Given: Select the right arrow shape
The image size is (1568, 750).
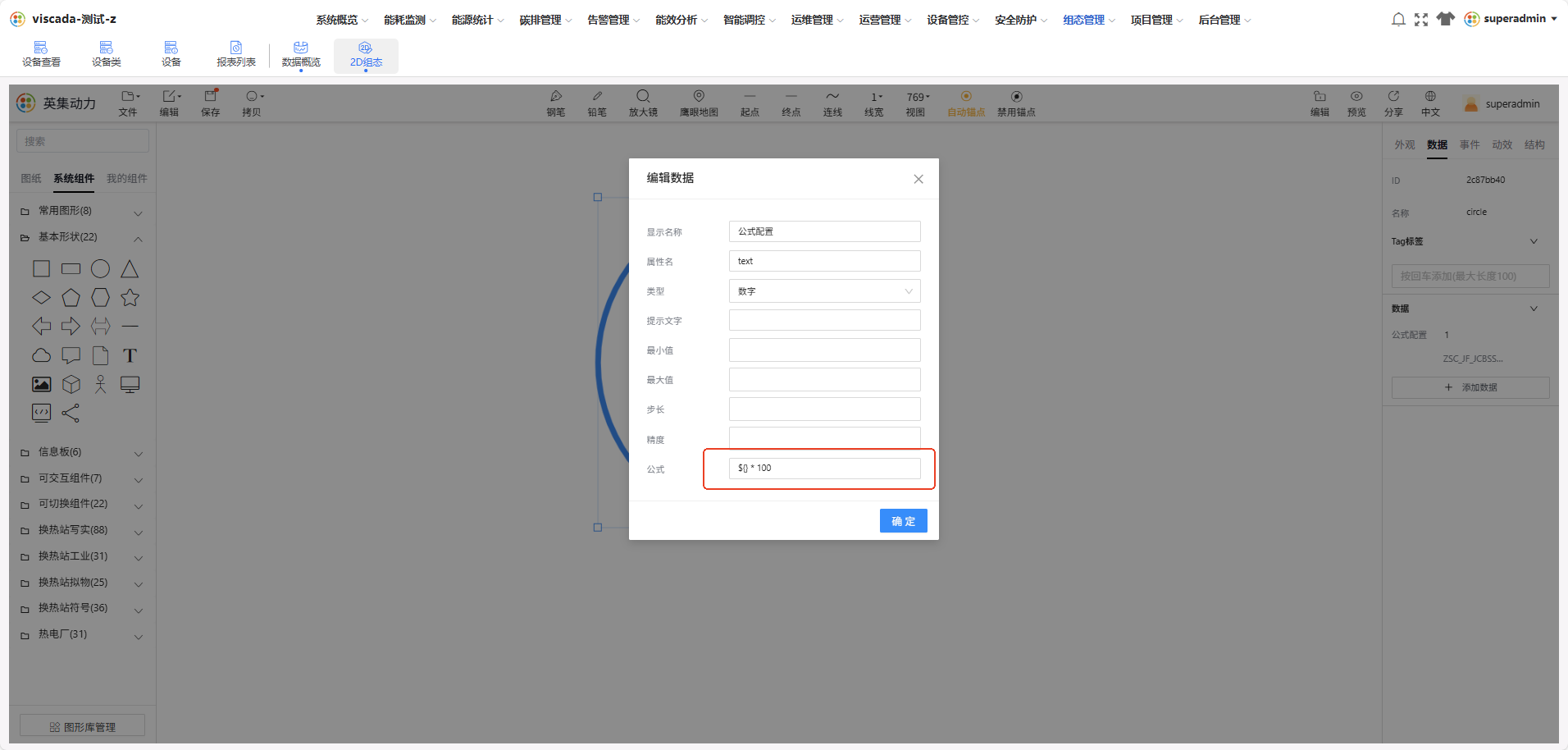Looking at the screenshot, I should tap(71, 327).
